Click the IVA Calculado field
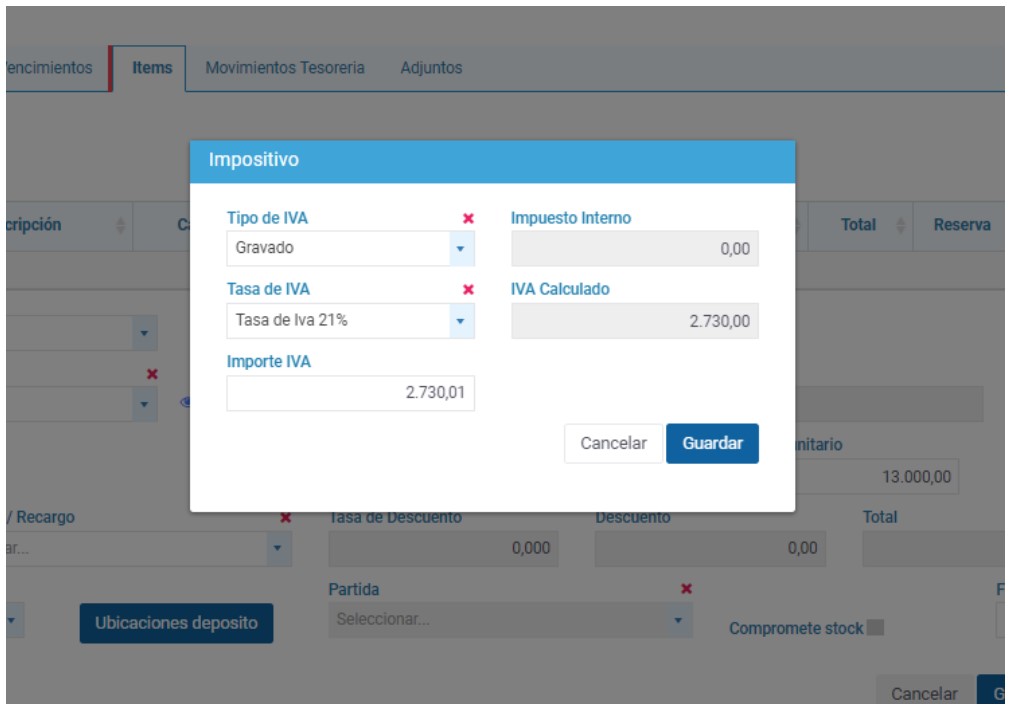This screenshot has width=1012, height=708. tap(635, 321)
